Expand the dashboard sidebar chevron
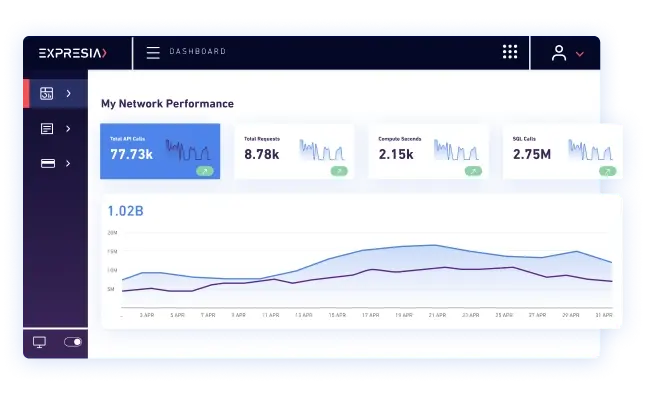This screenshot has width=646, height=394. click(x=68, y=94)
